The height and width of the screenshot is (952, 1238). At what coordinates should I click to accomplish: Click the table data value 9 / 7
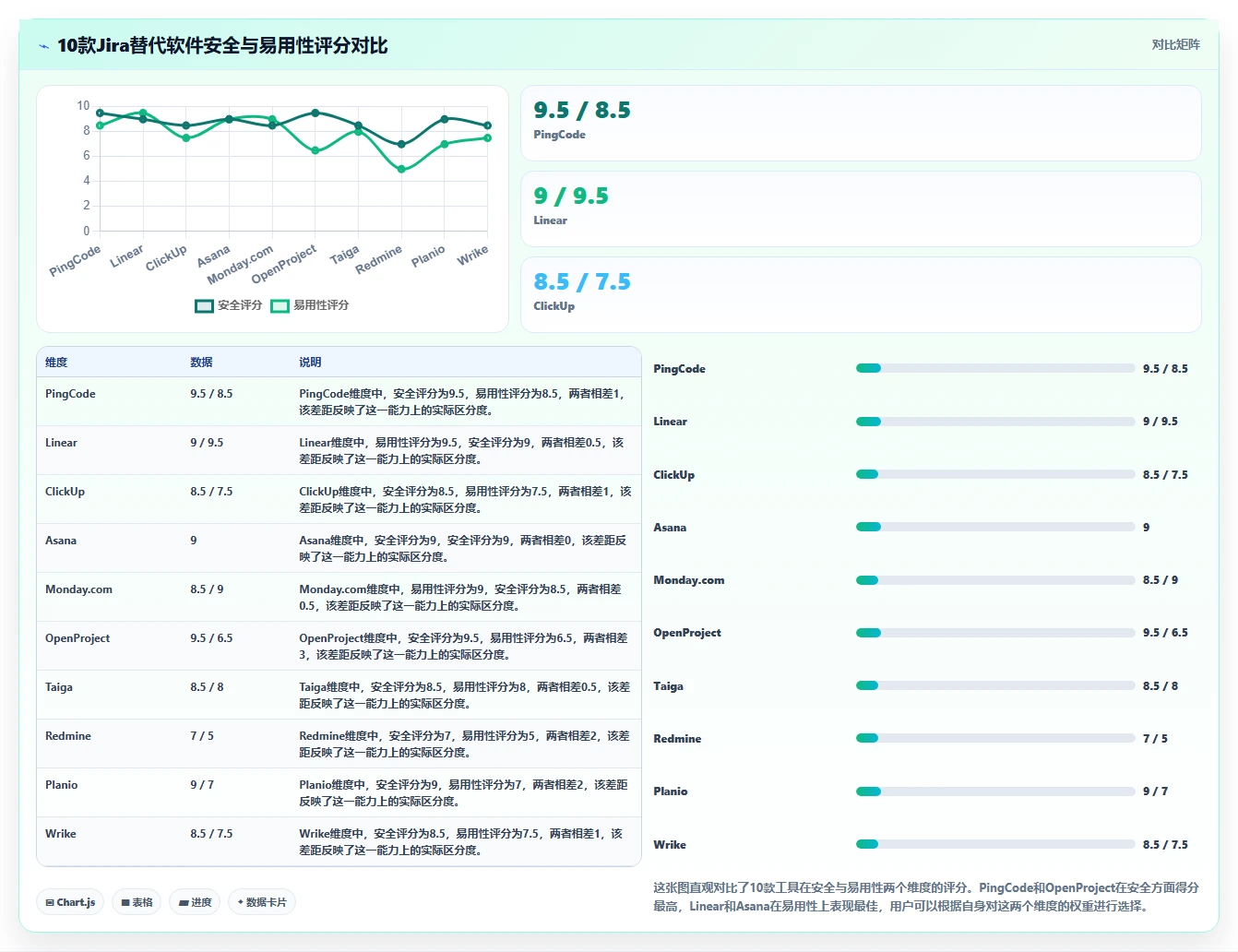click(202, 785)
